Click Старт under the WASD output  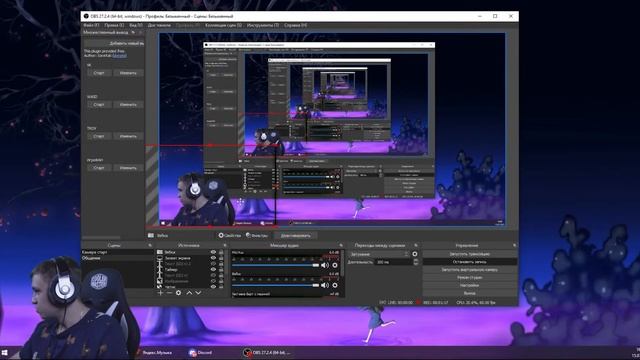(x=99, y=104)
